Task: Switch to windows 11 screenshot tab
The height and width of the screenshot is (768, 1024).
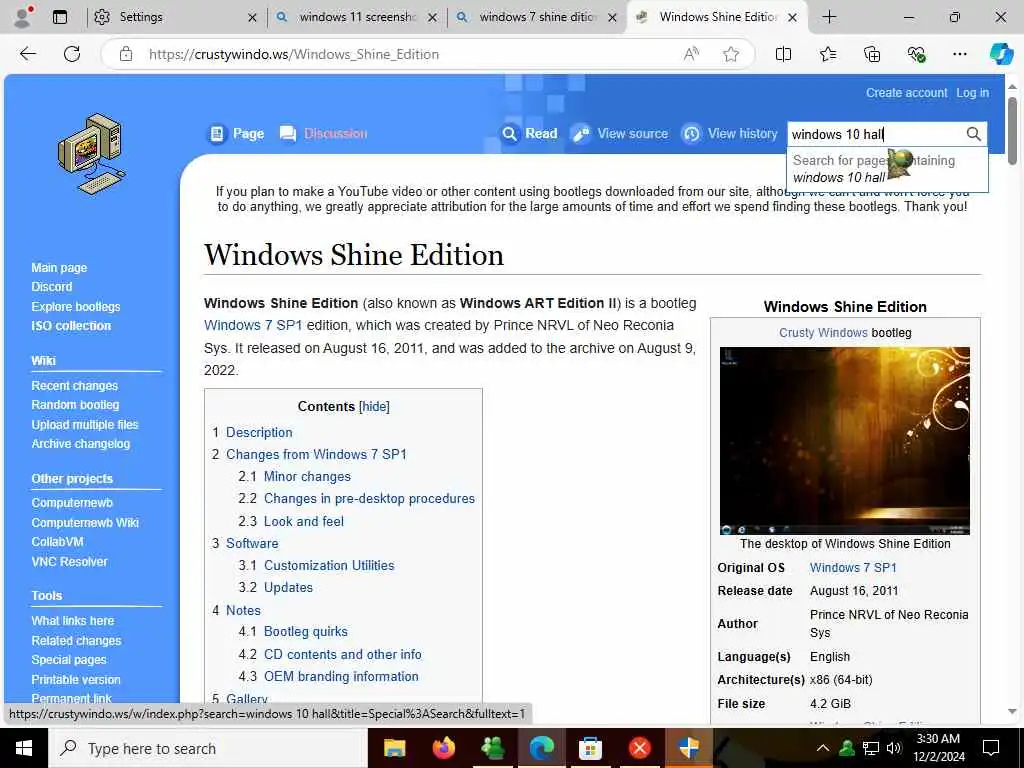Action: point(357,17)
